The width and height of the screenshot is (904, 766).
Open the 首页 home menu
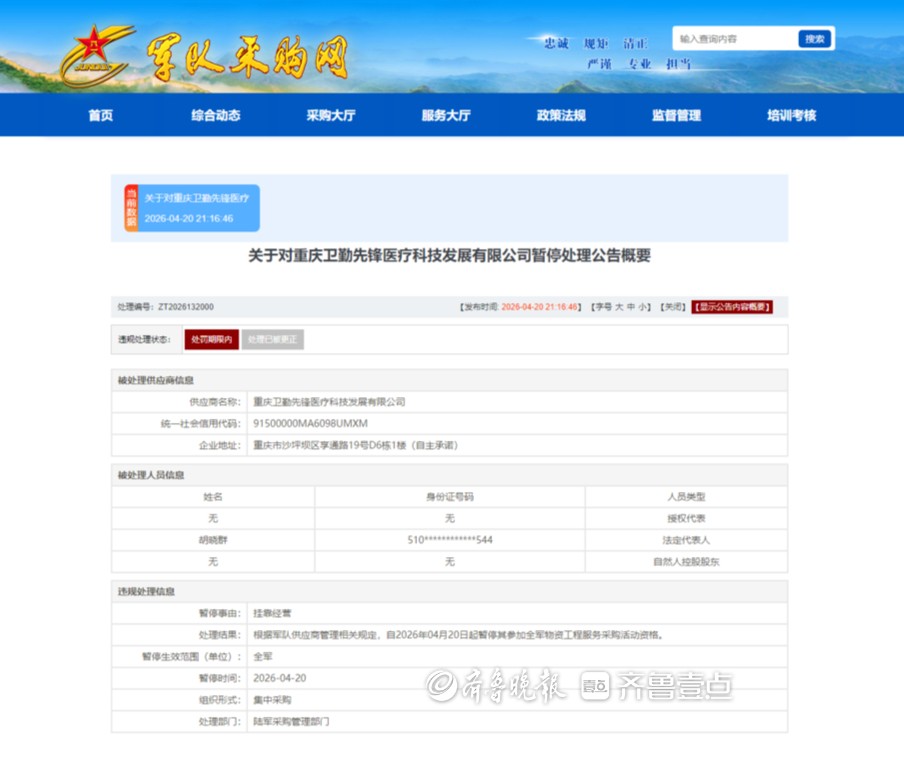[x=101, y=115]
